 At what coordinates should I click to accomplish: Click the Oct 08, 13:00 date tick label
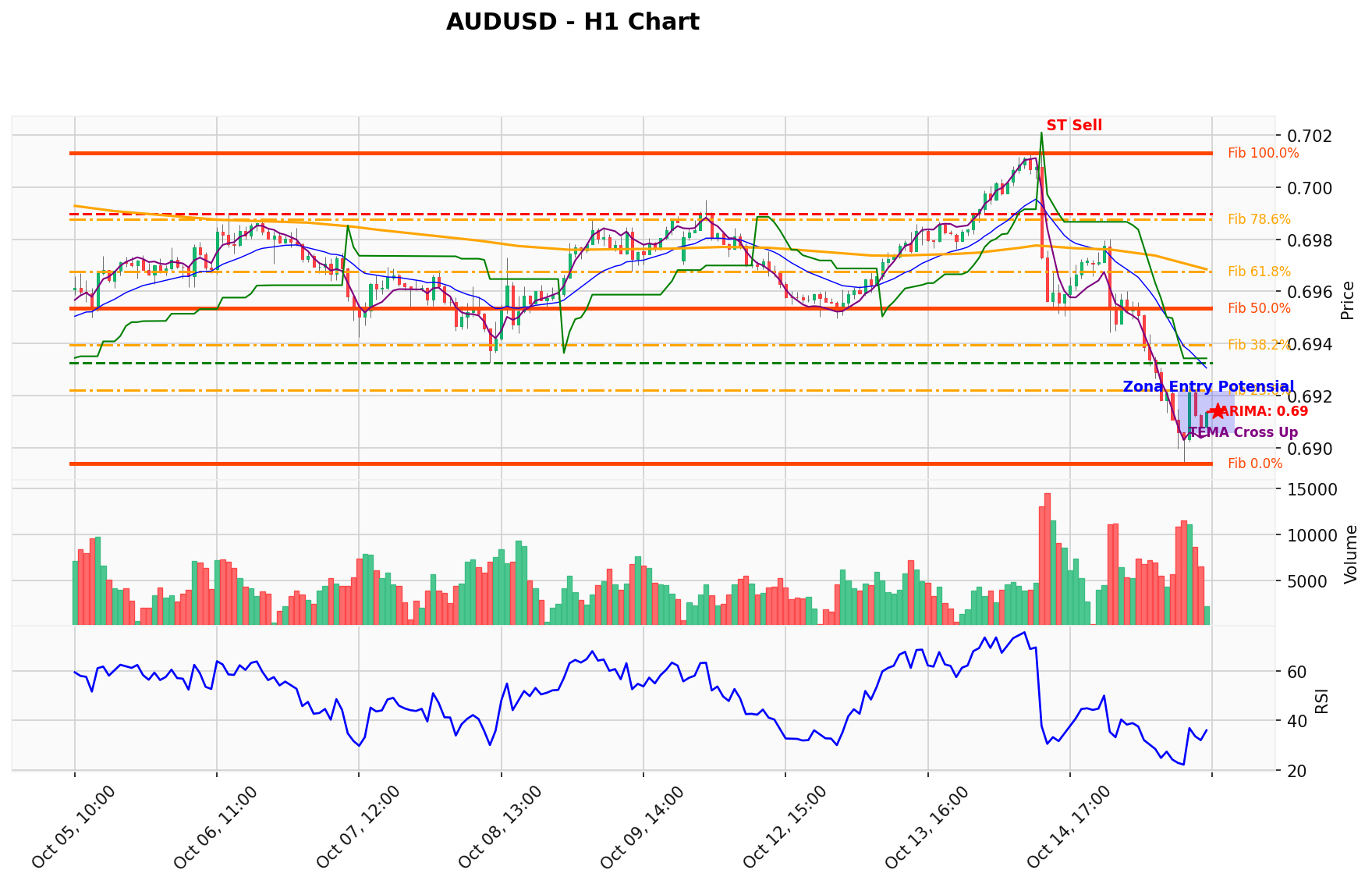(500, 827)
